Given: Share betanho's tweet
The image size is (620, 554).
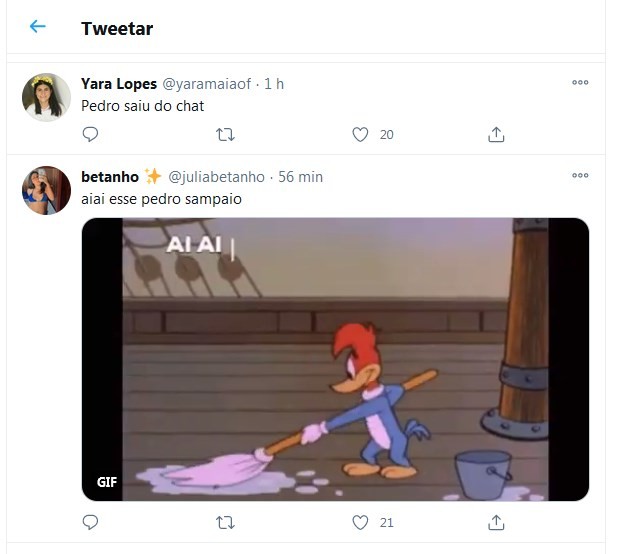Looking at the screenshot, I should [x=496, y=522].
